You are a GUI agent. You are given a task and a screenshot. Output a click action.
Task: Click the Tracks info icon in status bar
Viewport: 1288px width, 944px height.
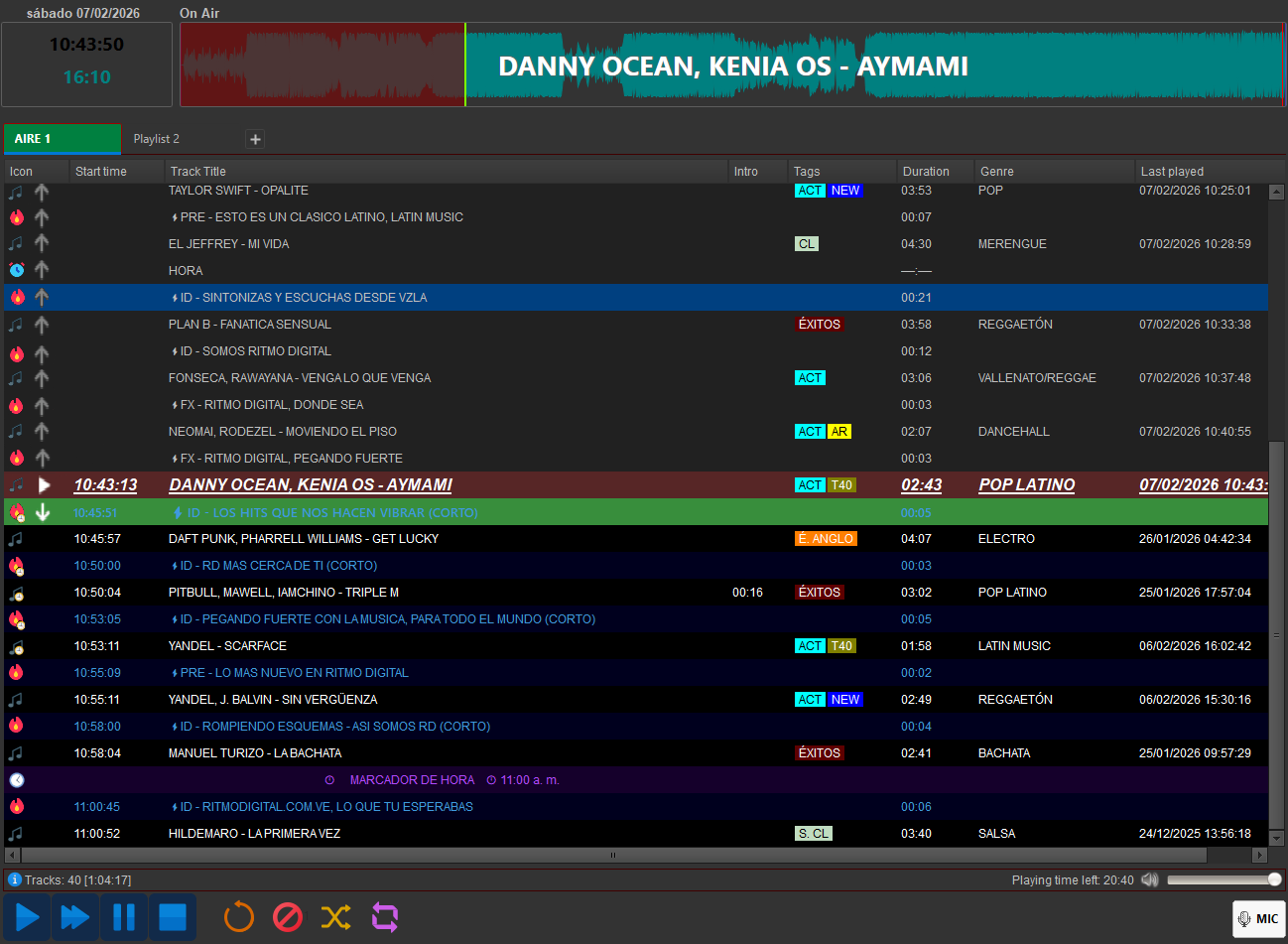click(14, 879)
